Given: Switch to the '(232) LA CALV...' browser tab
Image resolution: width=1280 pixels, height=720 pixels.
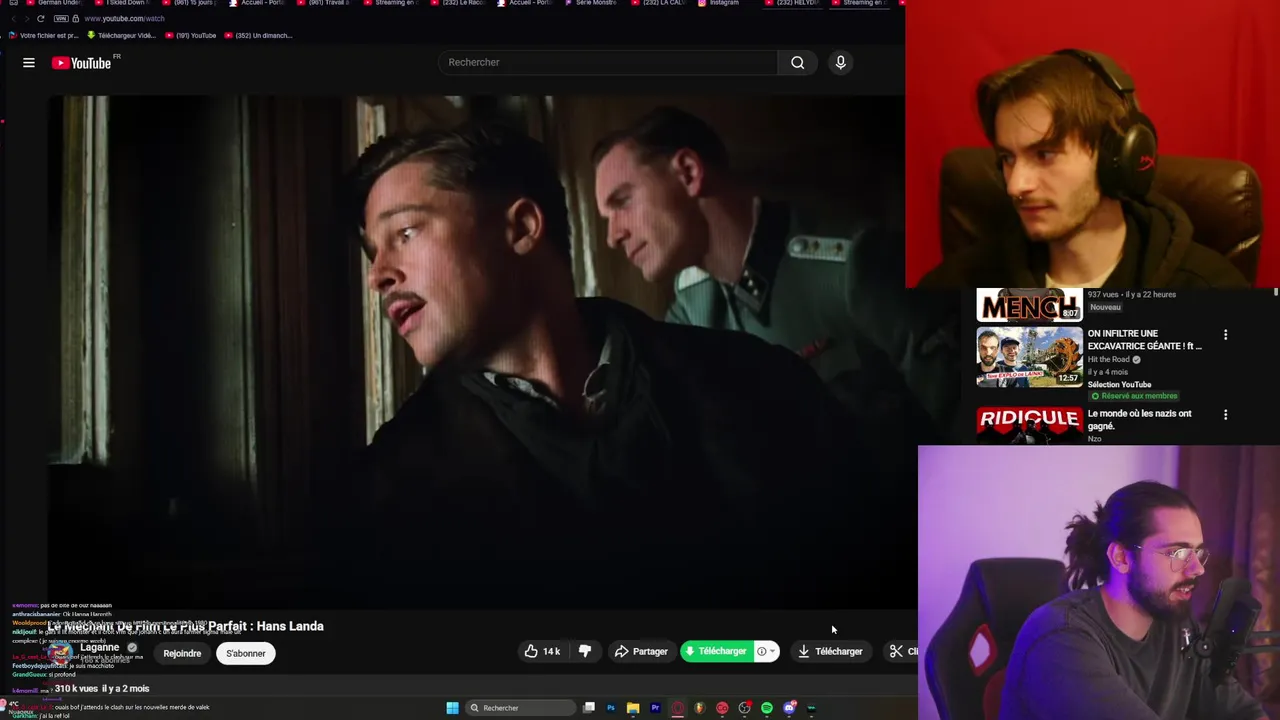Looking at the screenshot, I should (658, 3).
